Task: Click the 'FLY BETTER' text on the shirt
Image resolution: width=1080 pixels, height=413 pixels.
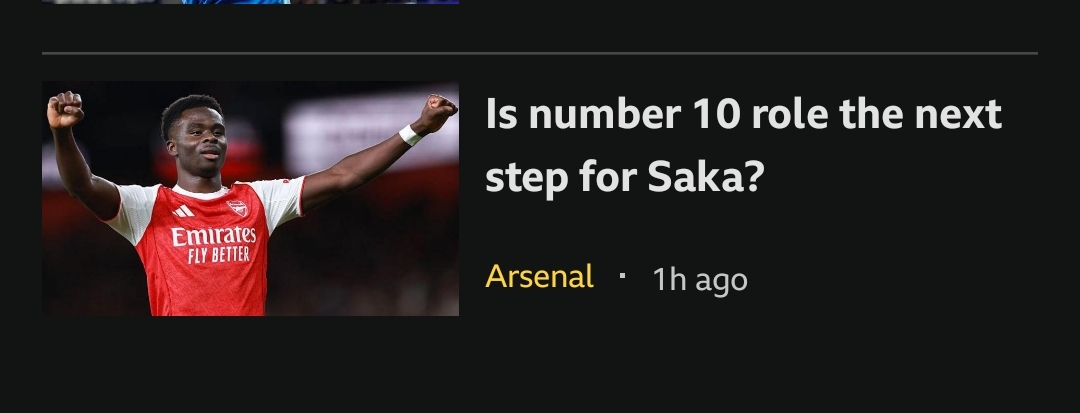Action: [218, 254]
